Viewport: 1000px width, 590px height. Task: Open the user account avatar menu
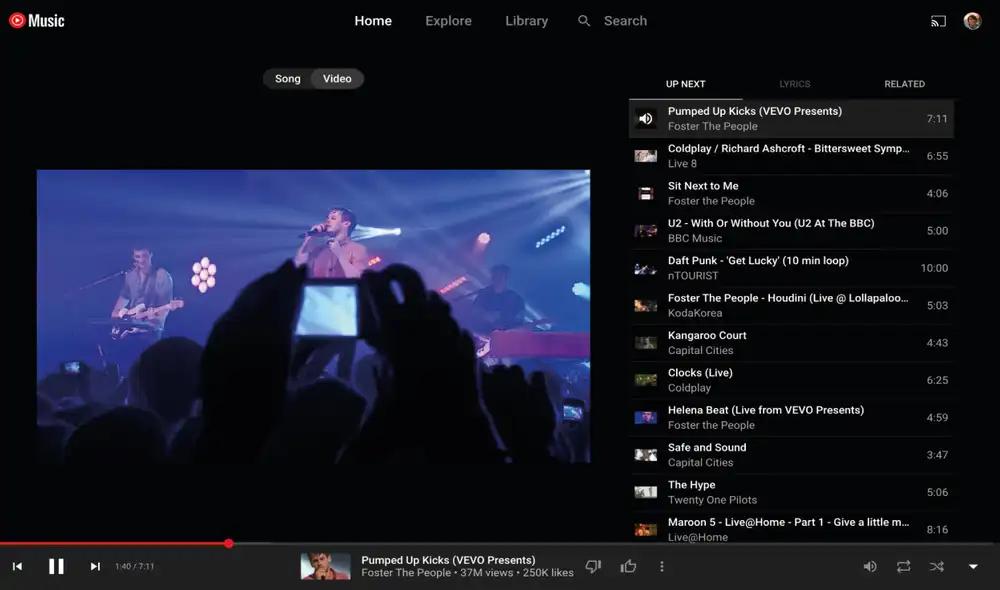(x=972, y=21)
